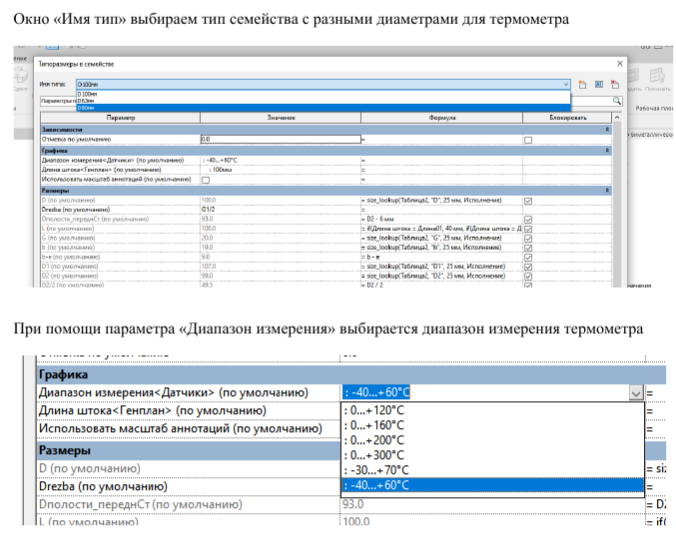Toggle lock checkbox in the «G (по умолчанию)» row

point(528,239)
